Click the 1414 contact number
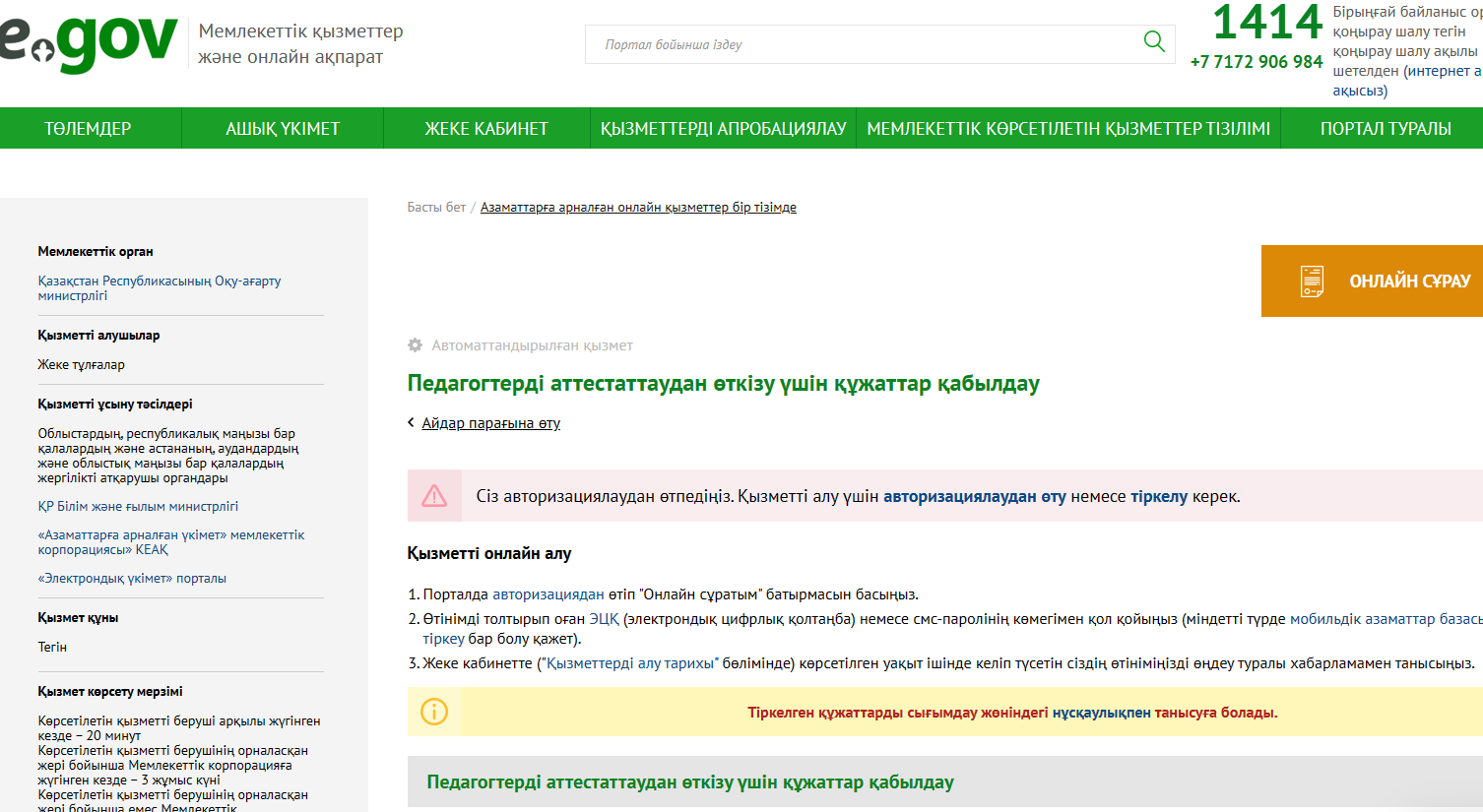1483x812 pixels. click(x=1267, y=23)
